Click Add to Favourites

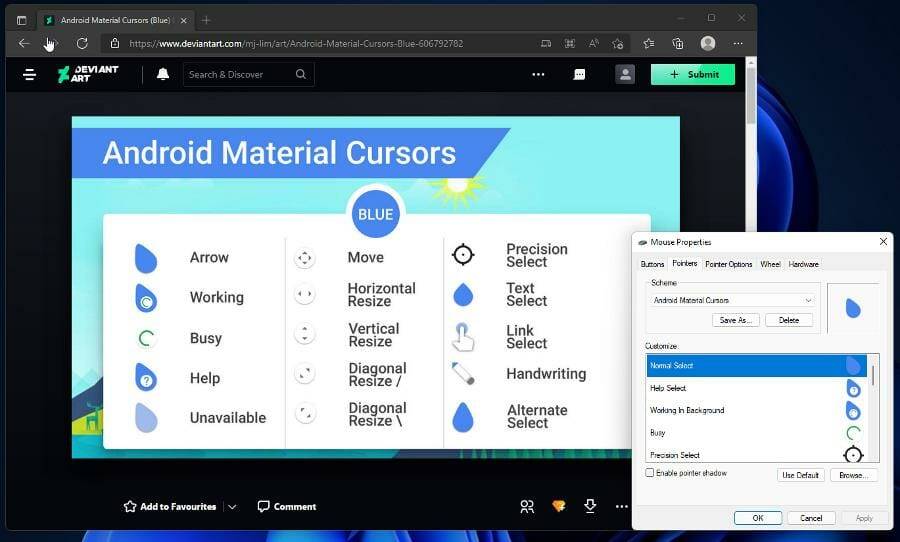click(170, 506)
